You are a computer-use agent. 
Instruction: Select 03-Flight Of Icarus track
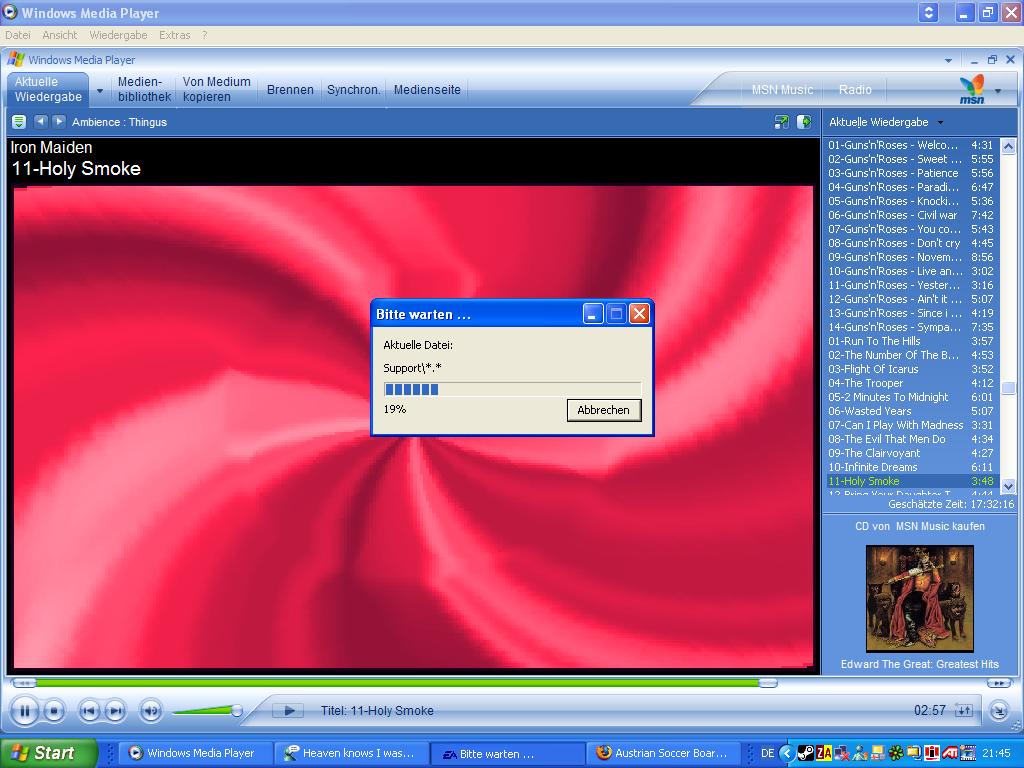coord(911,369)
